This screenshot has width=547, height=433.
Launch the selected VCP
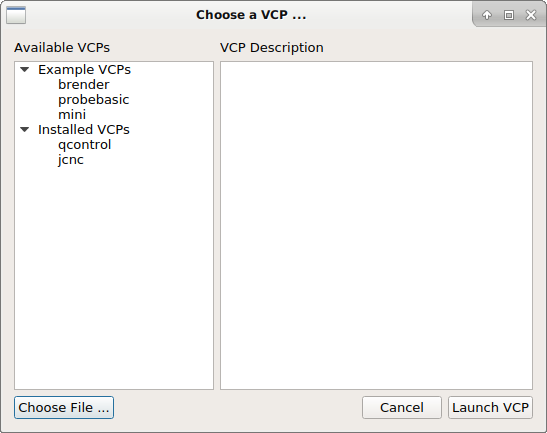[x=490, y=408]
